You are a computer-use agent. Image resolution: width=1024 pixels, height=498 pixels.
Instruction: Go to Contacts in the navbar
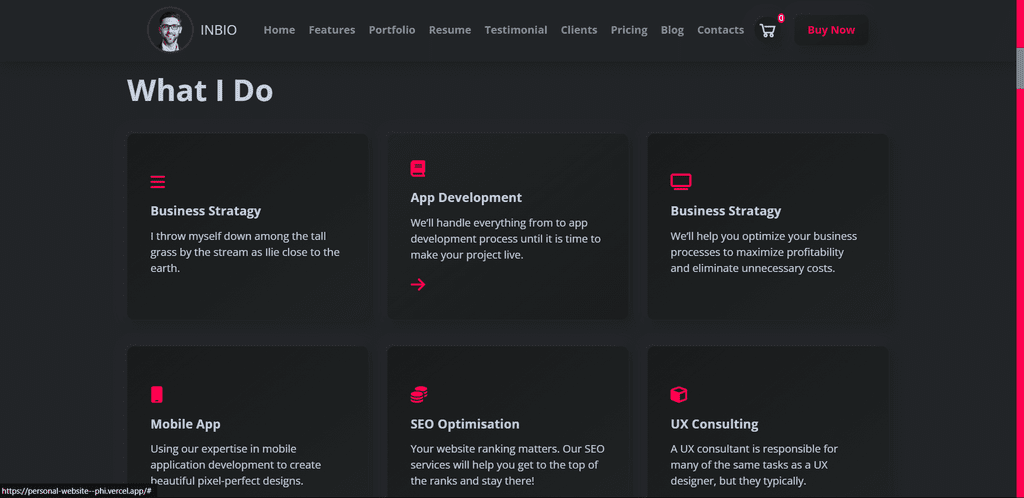(x=720, y=30)
